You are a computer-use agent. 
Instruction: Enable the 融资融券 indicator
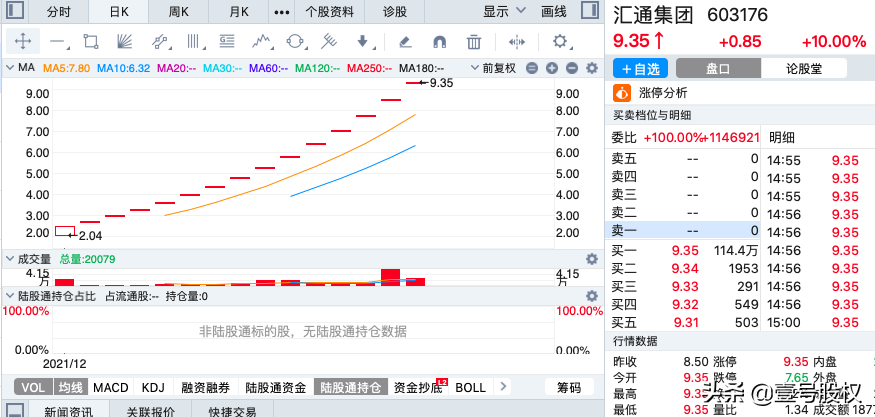206,387
